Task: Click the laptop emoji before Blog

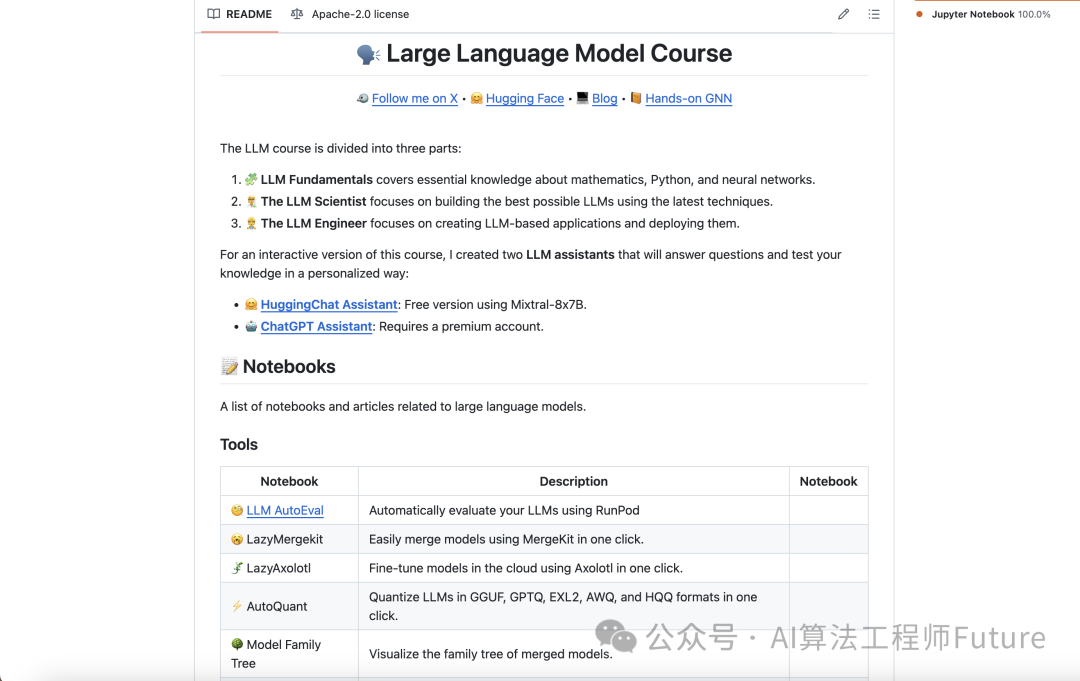Action: point(583,98)
